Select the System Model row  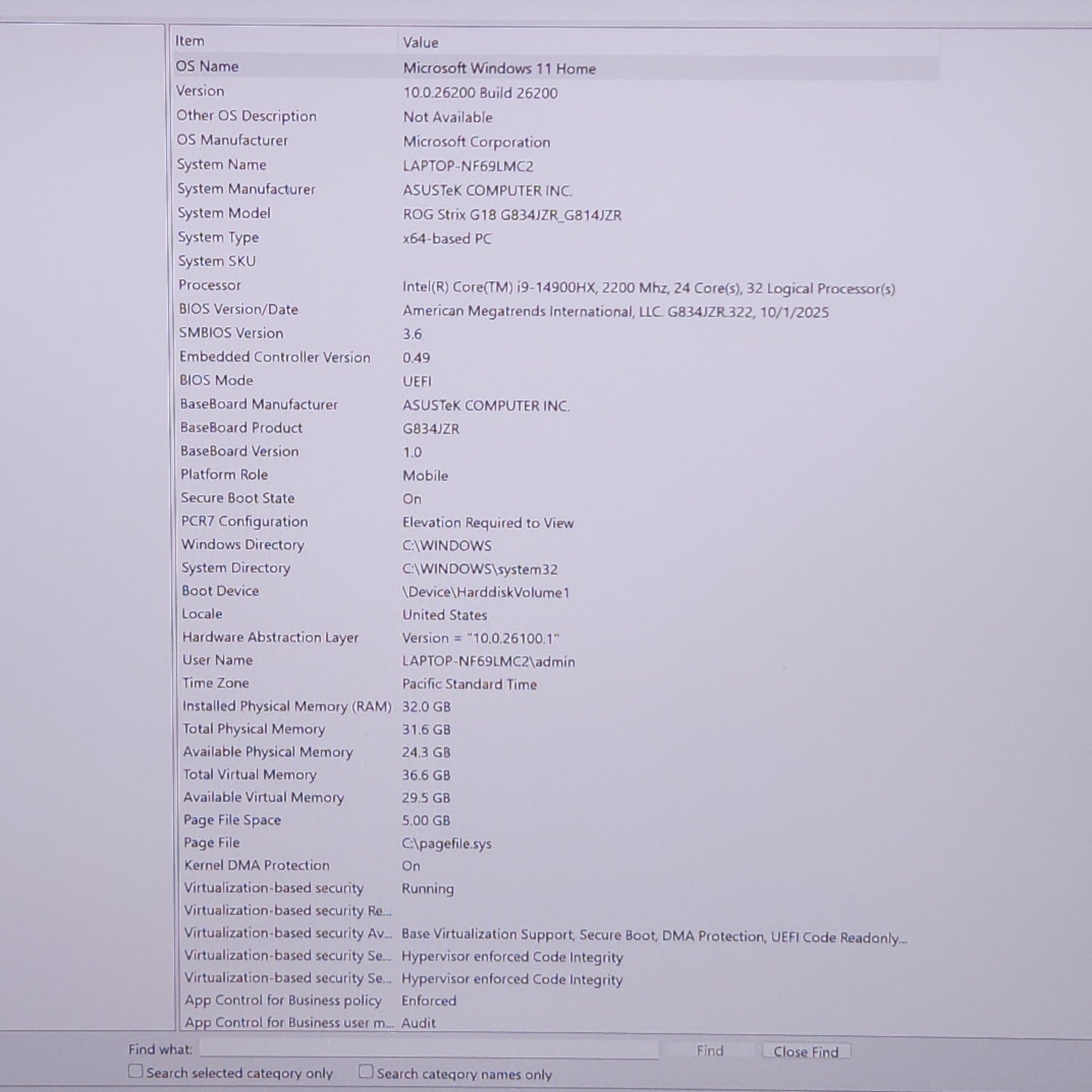click(x=224, y=213)
